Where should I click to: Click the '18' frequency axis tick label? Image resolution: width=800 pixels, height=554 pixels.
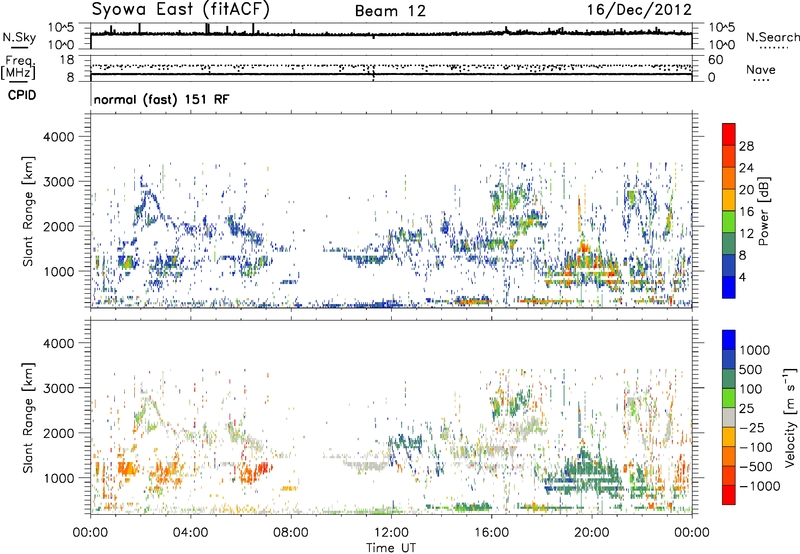[67, 60]
